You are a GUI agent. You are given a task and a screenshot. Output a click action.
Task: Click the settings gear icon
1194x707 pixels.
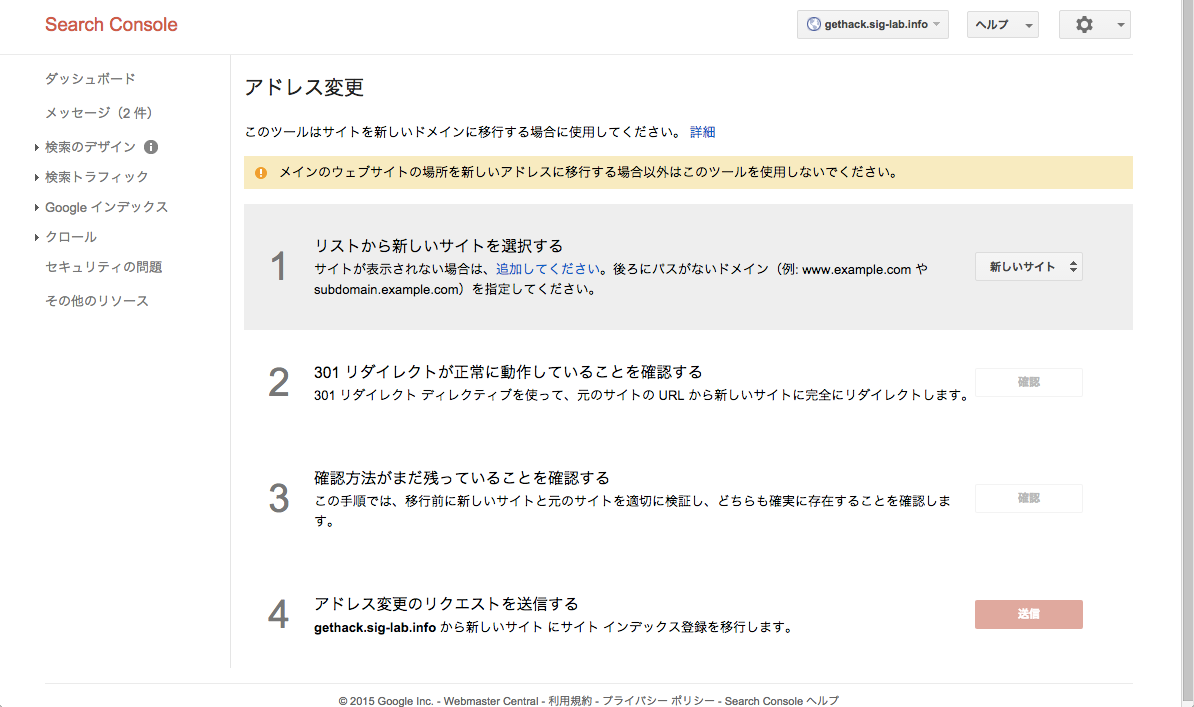(1084, 24)
